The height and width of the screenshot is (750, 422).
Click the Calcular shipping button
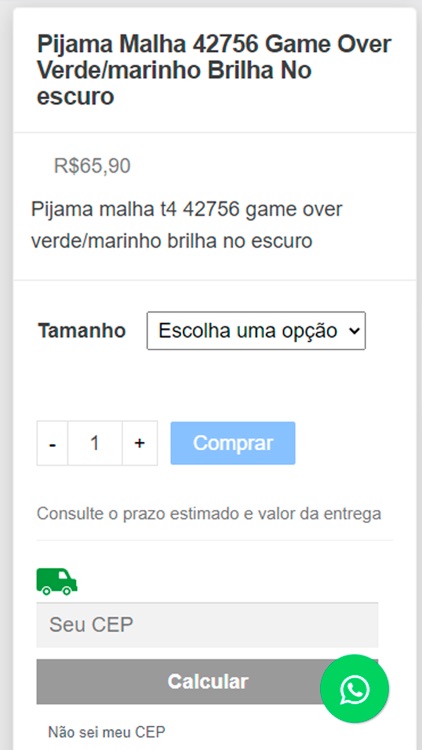click(x=207, y=682)
